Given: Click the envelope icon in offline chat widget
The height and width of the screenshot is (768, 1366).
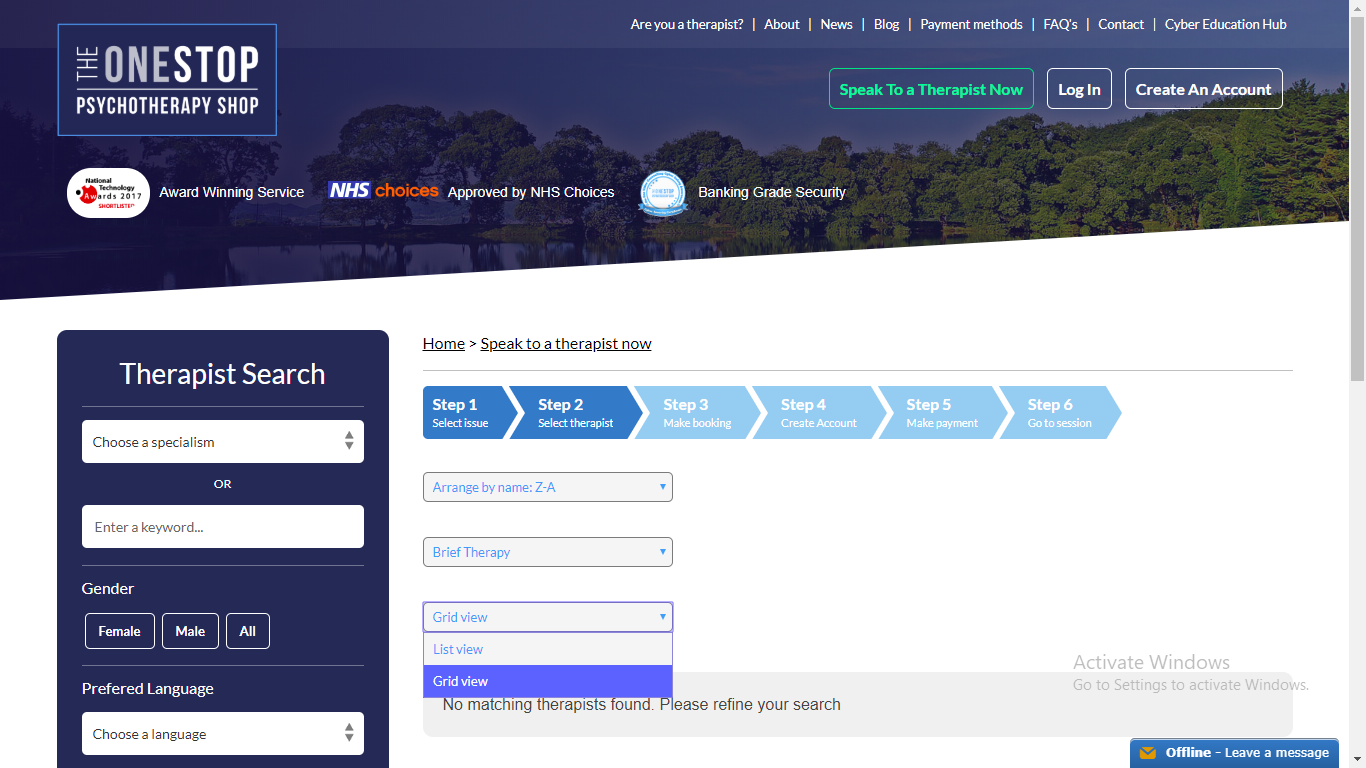Looking at the screenshot, I should click(x=1148, y=753).
